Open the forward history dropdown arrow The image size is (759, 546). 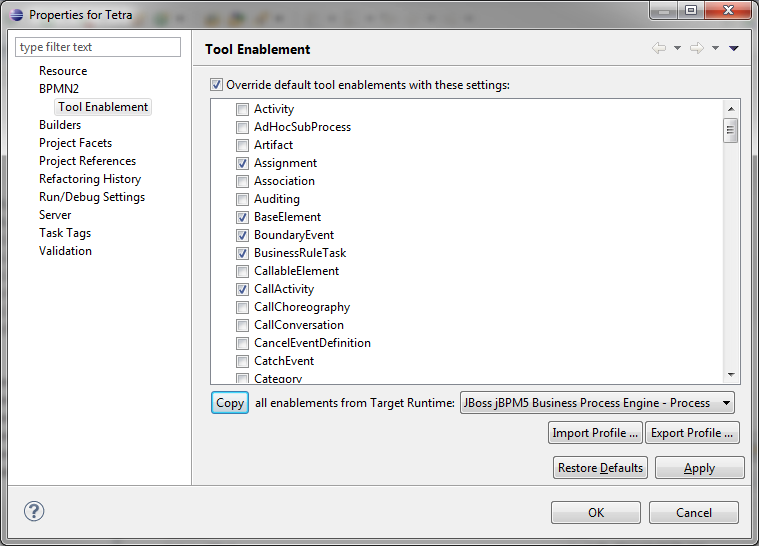tap(715, 48)
